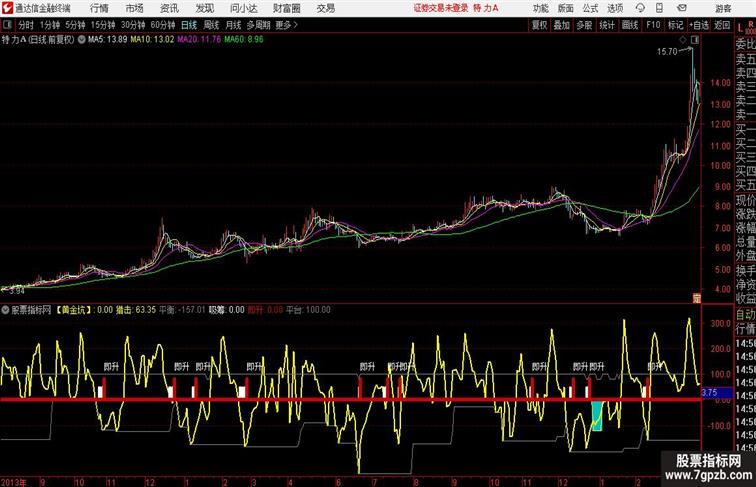Expand the 更多 periods list
The image size is (756, 487).
pyautogui.click(x=286, y=25)
